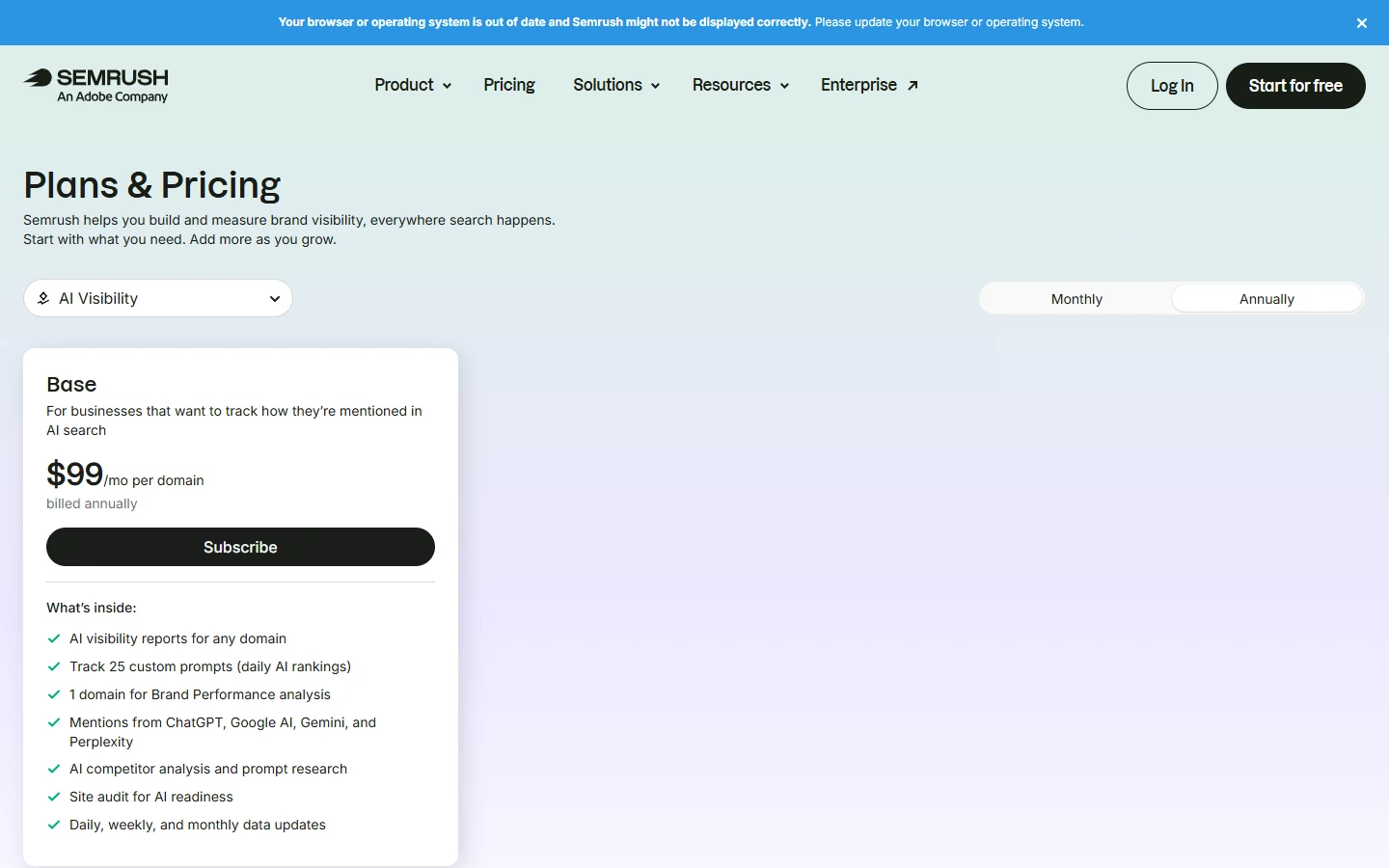
Task: Click checkmark beside Track 25 custom prompts
Action: 54,666
